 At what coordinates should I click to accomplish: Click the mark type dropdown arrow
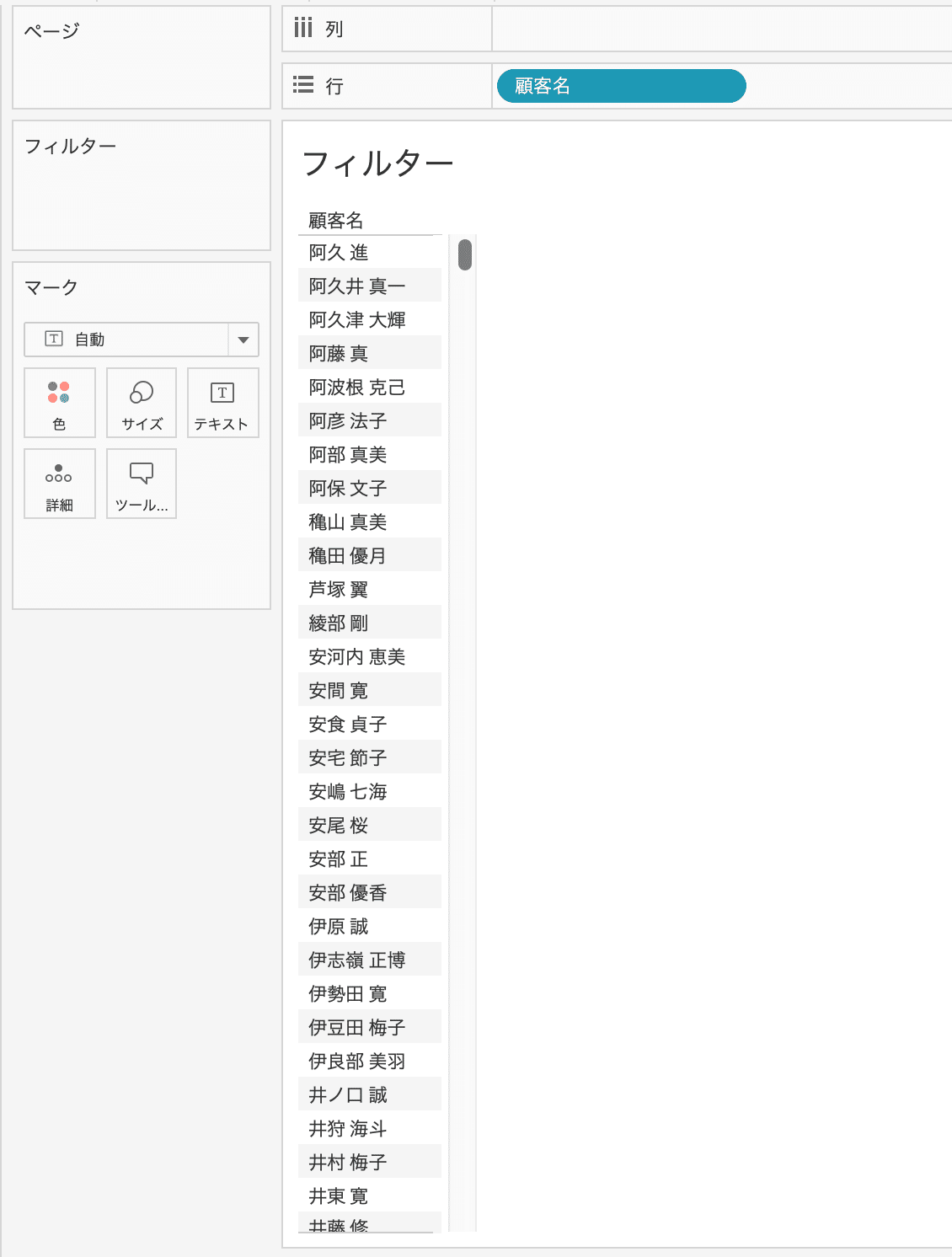pos(243,340)
